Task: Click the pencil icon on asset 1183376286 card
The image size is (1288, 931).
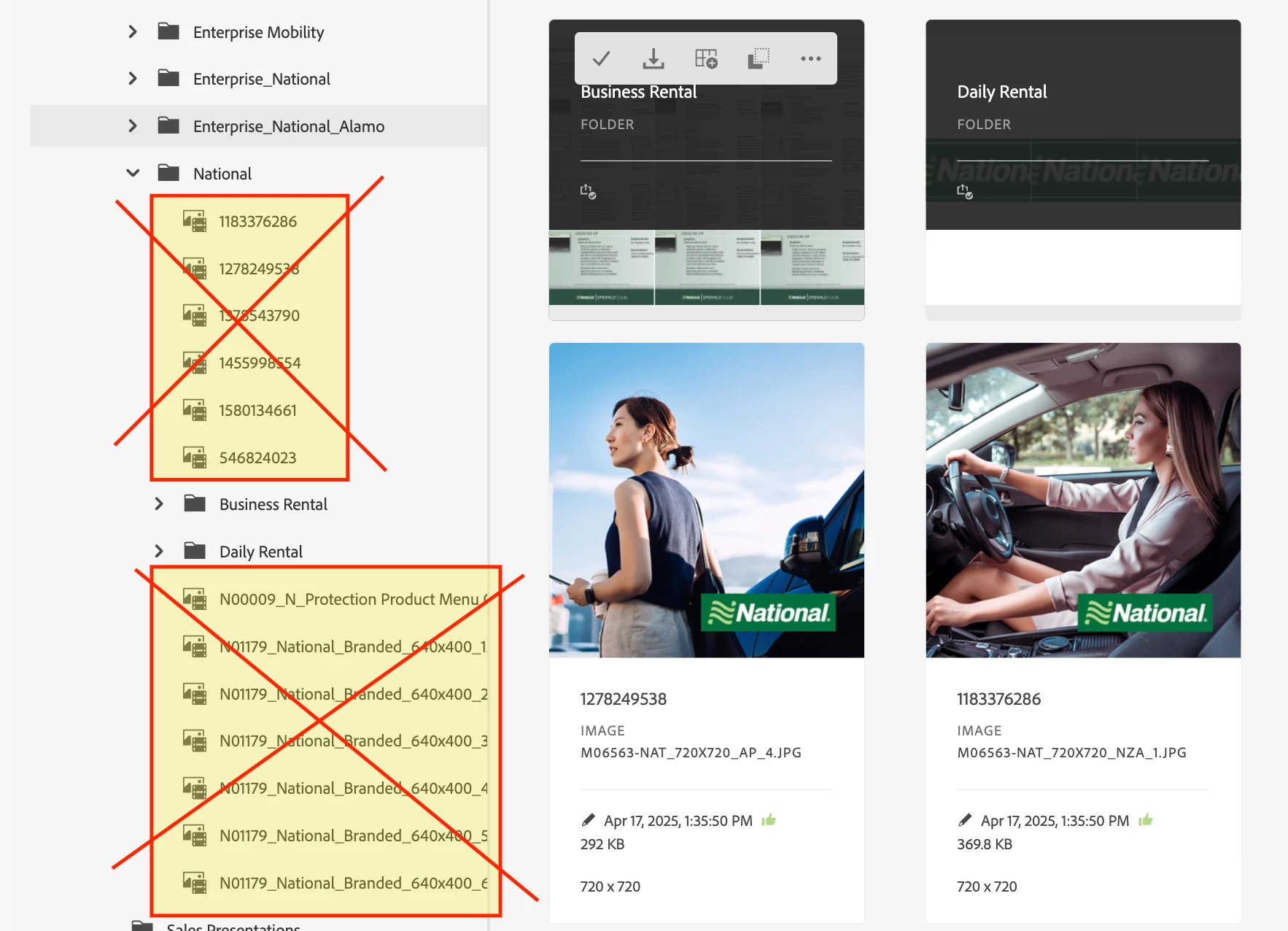Action: tap(965, 820)
